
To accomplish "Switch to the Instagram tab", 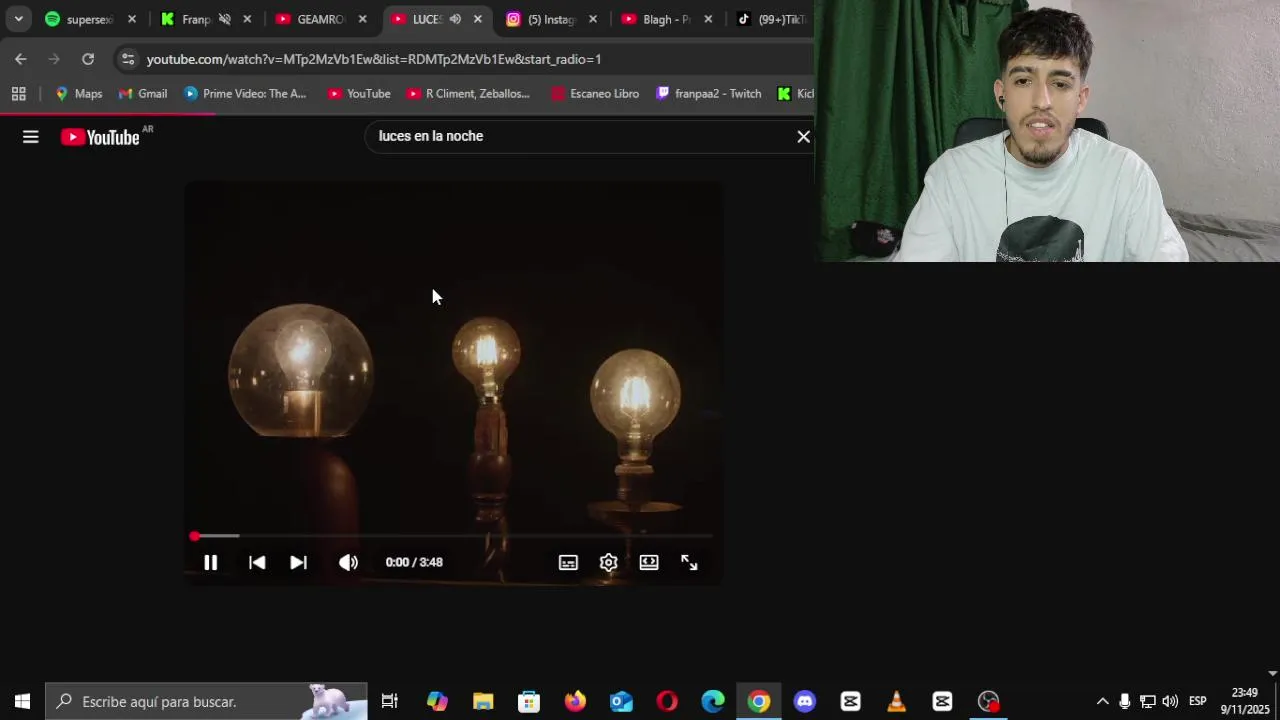I will tap(552, 19).
